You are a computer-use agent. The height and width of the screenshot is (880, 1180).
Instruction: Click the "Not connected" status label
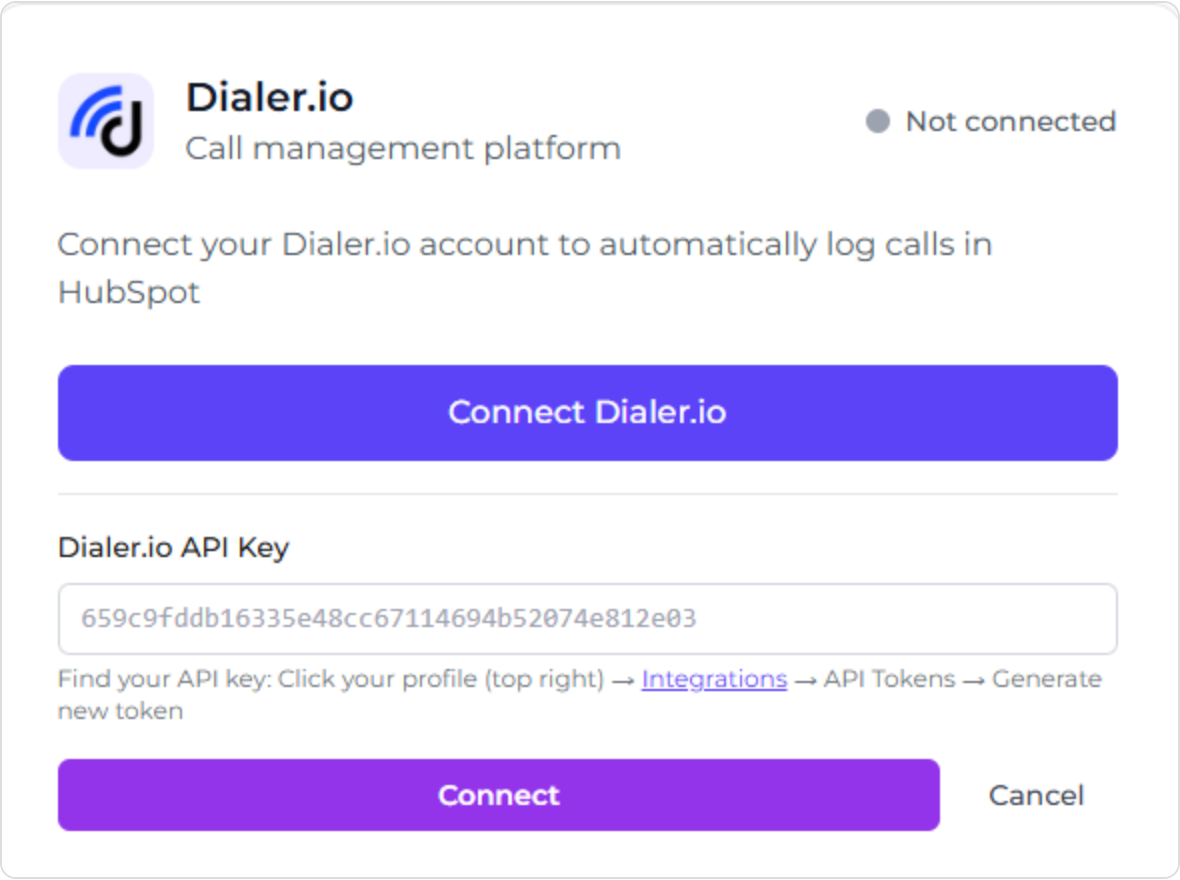coord(1010,122)
